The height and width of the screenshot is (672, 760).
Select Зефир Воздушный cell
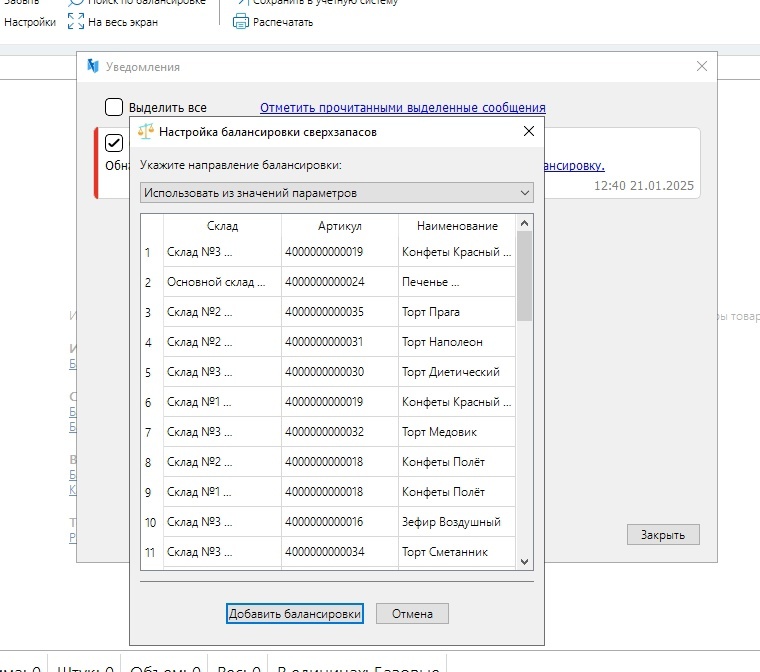pos(457,523)
